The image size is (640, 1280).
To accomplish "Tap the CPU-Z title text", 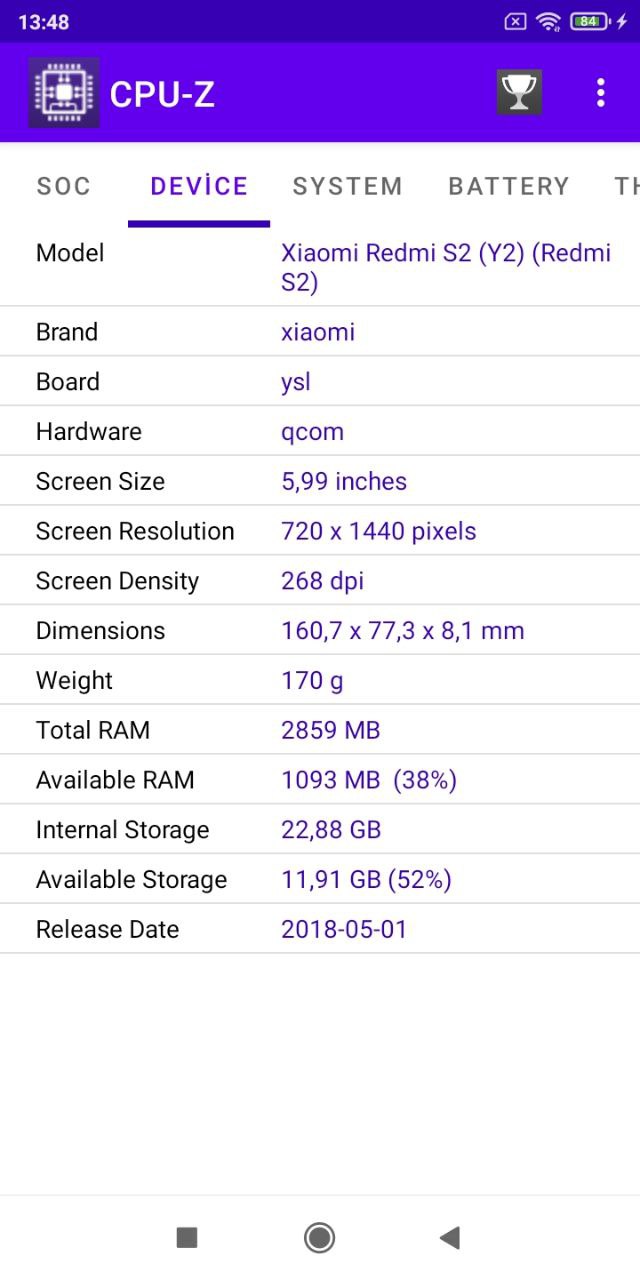I will click(162, 94).
